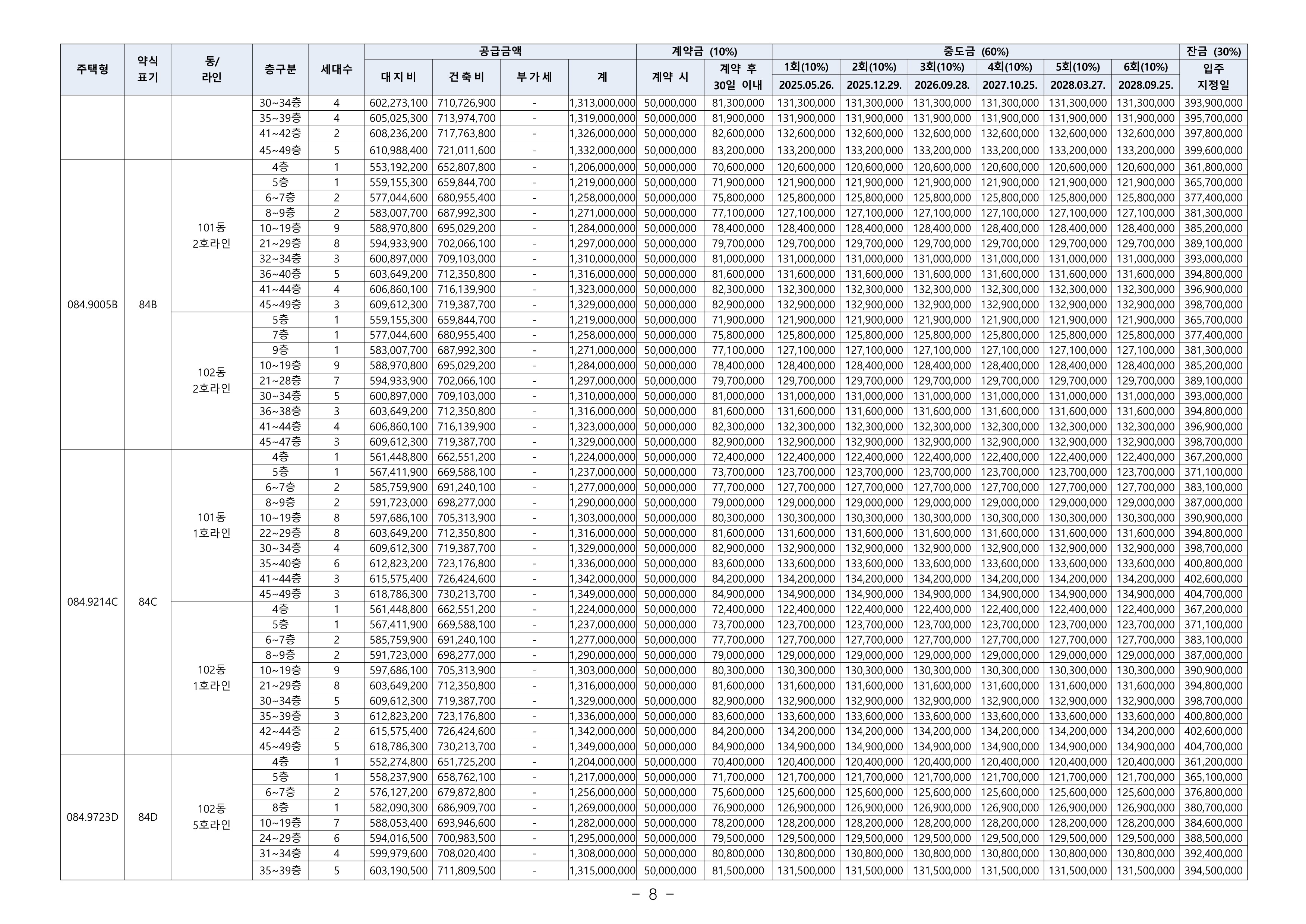Click the 102동 2호라인 cell
1306x924 pixels.
212,381
